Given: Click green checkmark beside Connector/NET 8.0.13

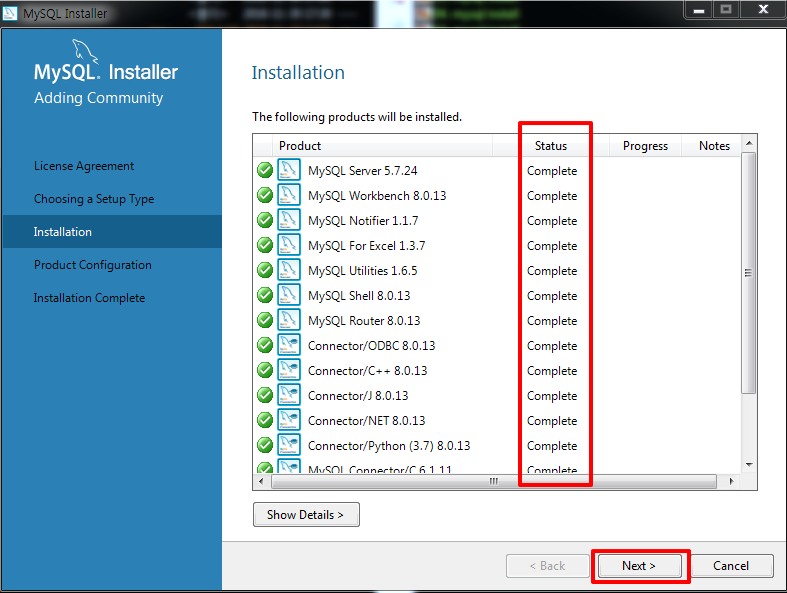Looking at the screenshot, I should [265, 420].
